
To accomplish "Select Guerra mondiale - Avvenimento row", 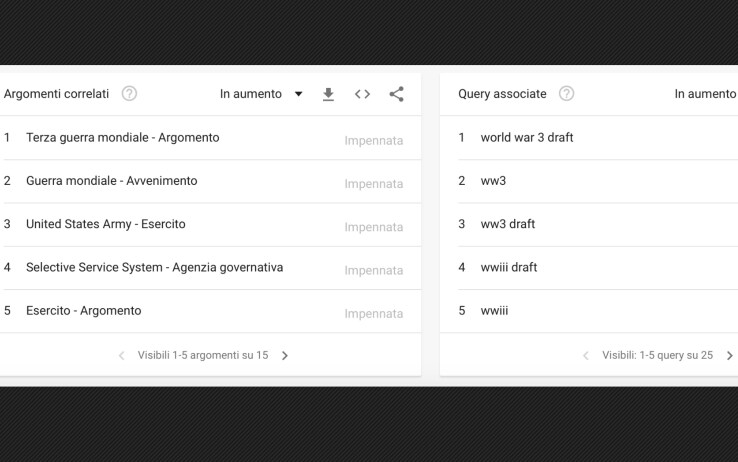I will (210, 181).
